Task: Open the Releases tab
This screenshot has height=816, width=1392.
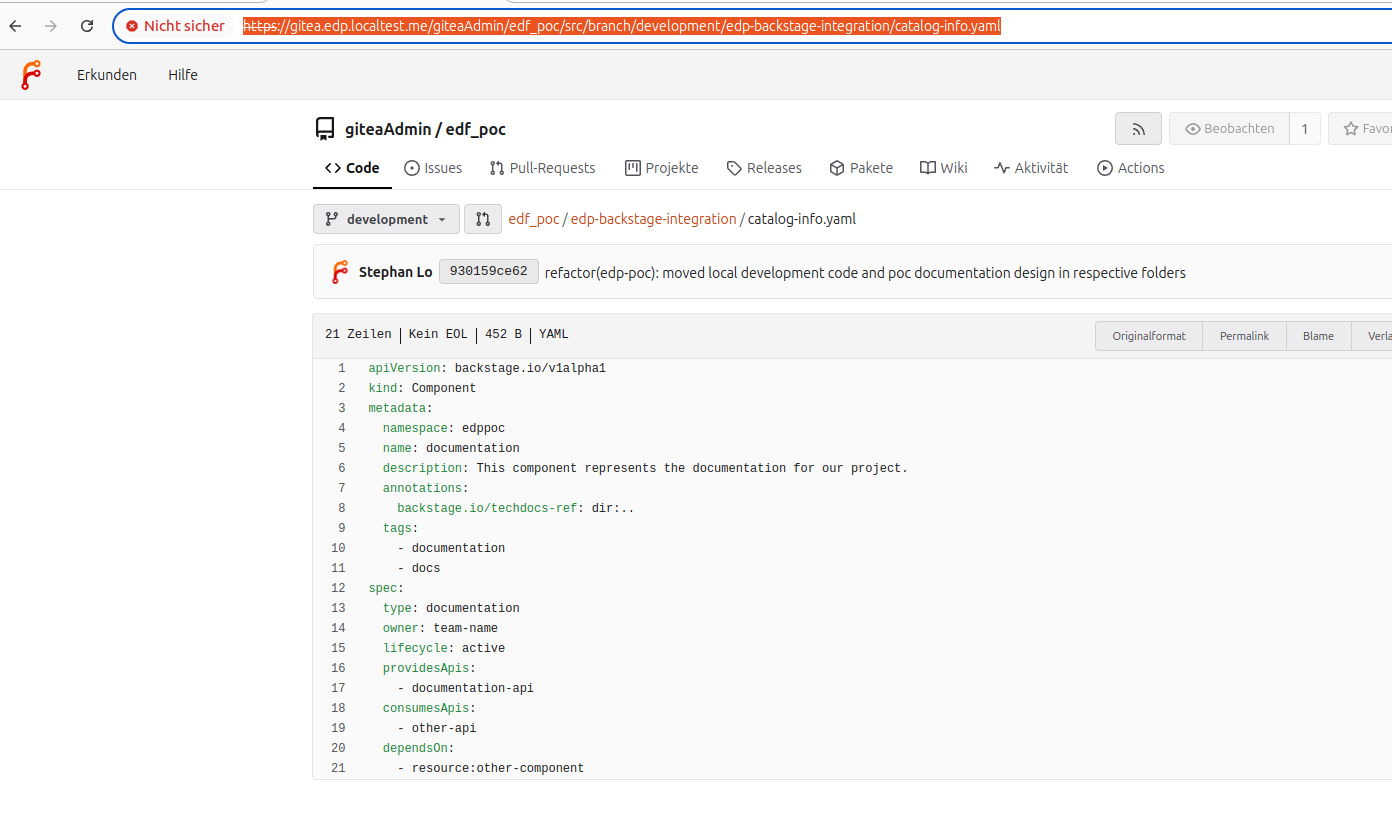Action: 764,168
